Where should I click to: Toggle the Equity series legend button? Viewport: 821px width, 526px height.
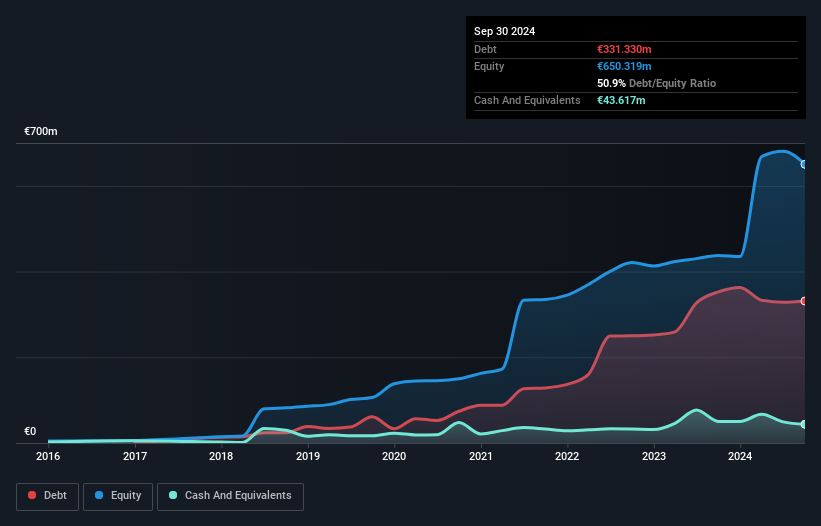(x=118, y=496)
